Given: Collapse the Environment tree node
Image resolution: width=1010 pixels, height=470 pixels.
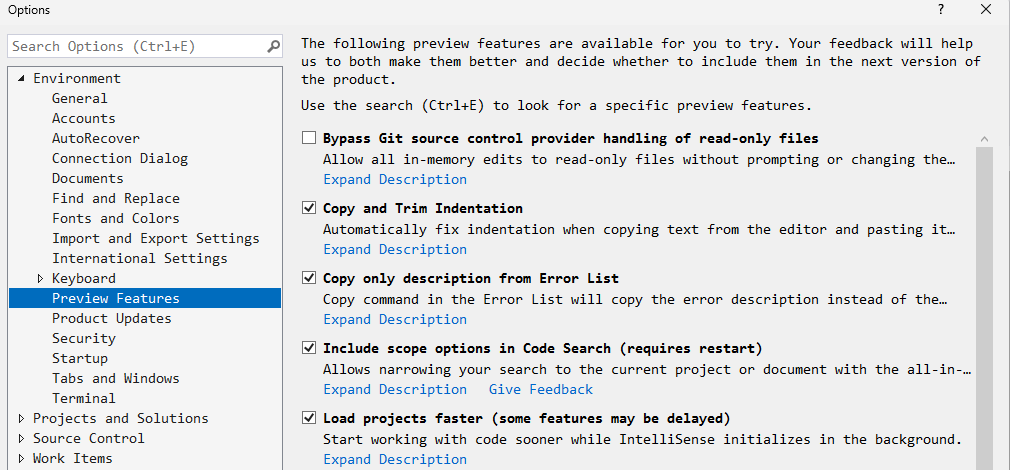Looking at the screenshot, I should [22, 79].
